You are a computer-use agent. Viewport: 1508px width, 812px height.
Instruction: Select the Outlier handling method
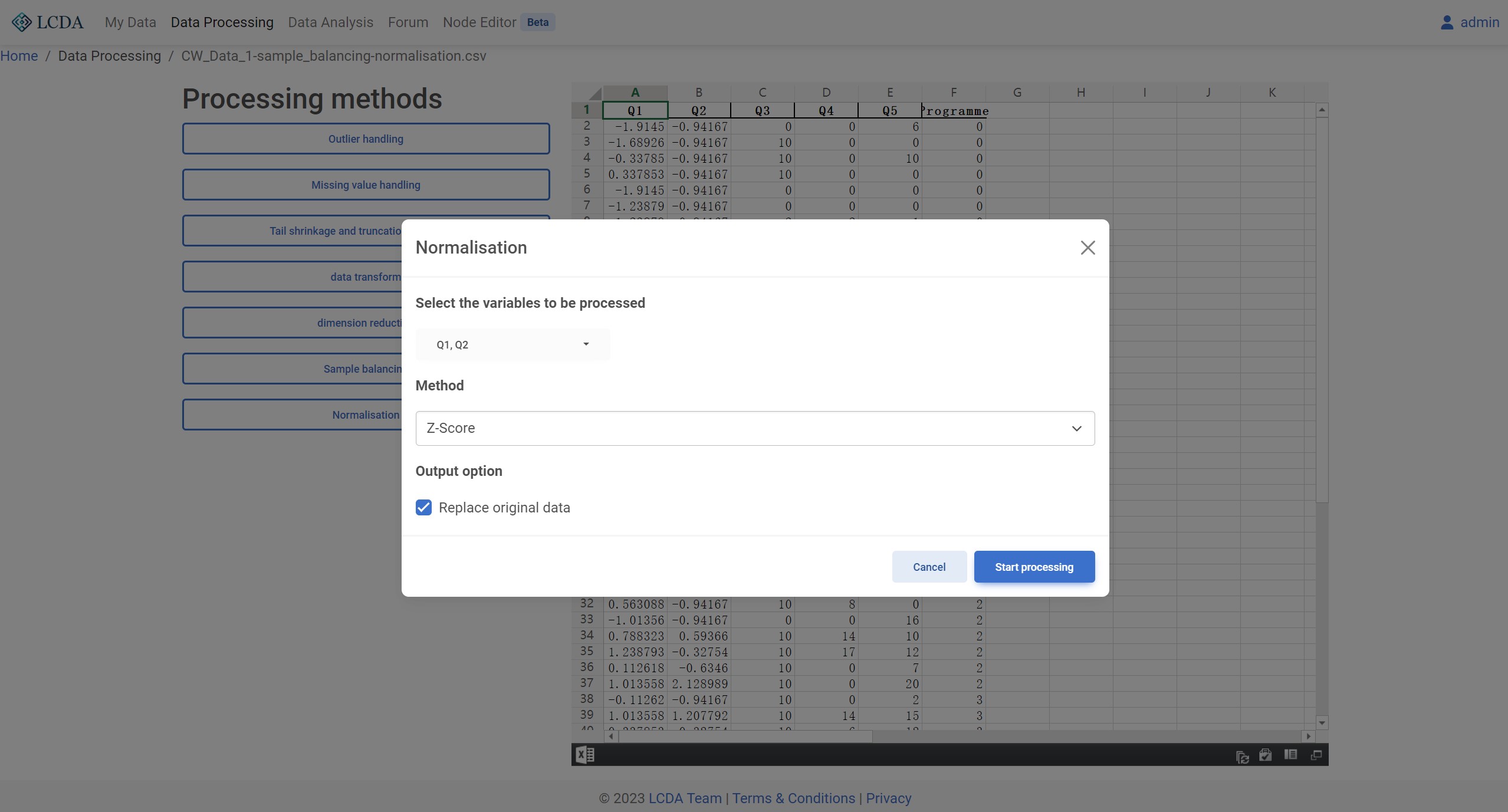coord(366,139)
